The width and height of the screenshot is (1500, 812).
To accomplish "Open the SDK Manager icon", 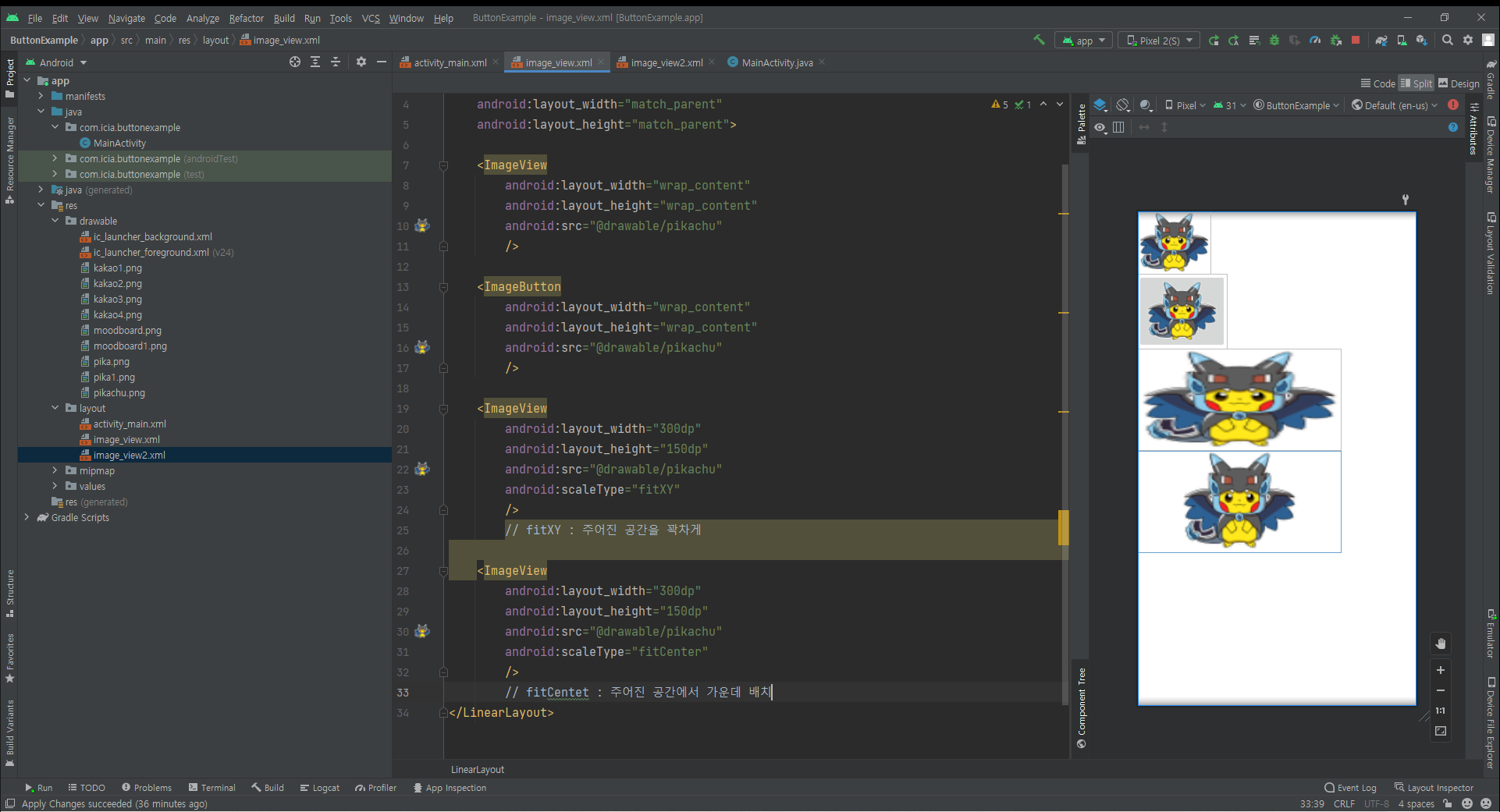I will click(1422, 40).
